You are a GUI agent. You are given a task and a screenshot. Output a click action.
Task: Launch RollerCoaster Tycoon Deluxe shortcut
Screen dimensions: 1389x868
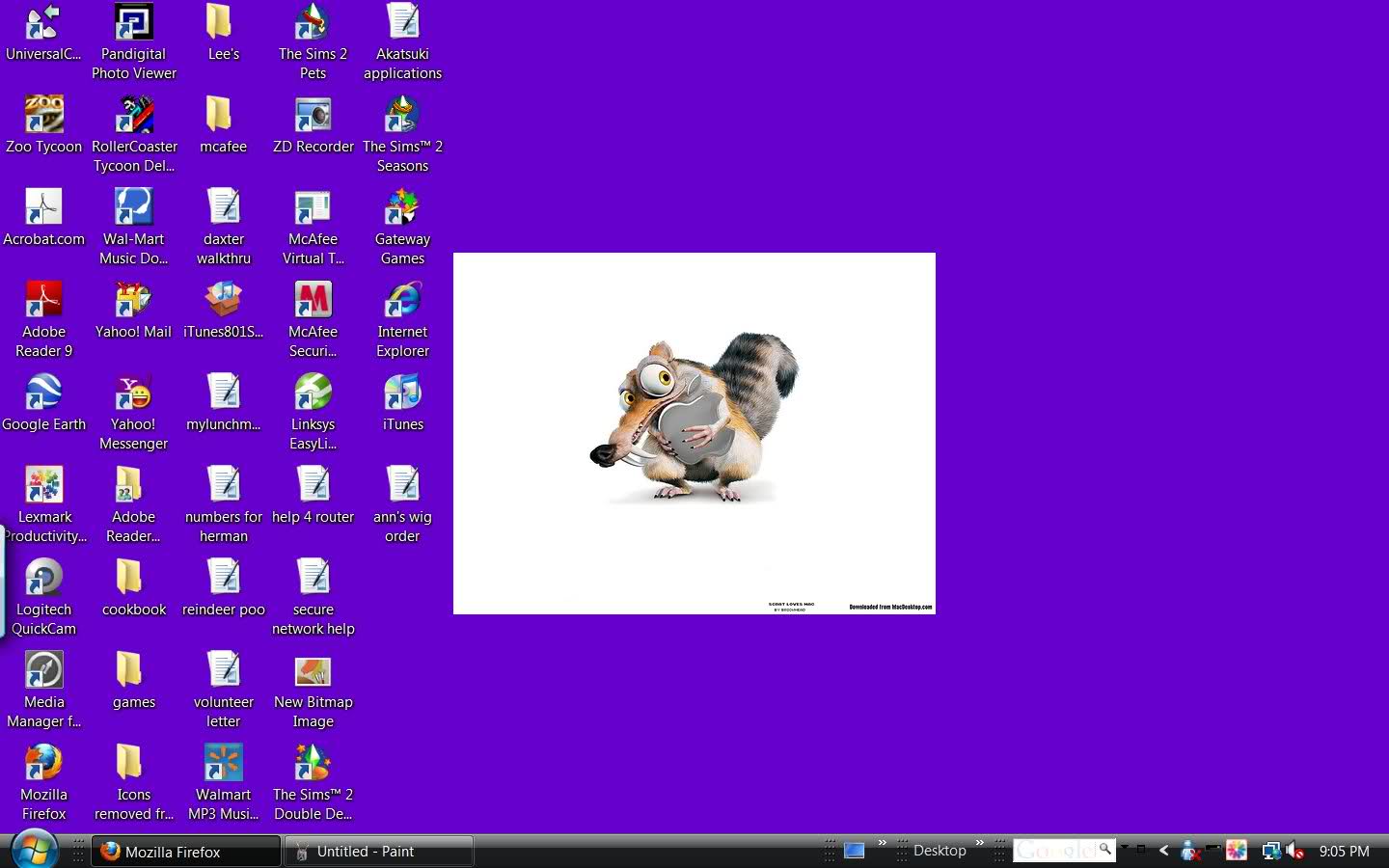[x=133, y=134]
